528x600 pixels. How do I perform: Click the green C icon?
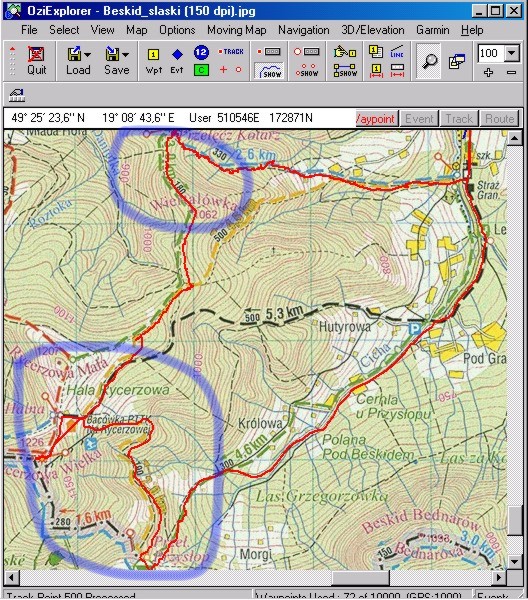tap(201, 70)
